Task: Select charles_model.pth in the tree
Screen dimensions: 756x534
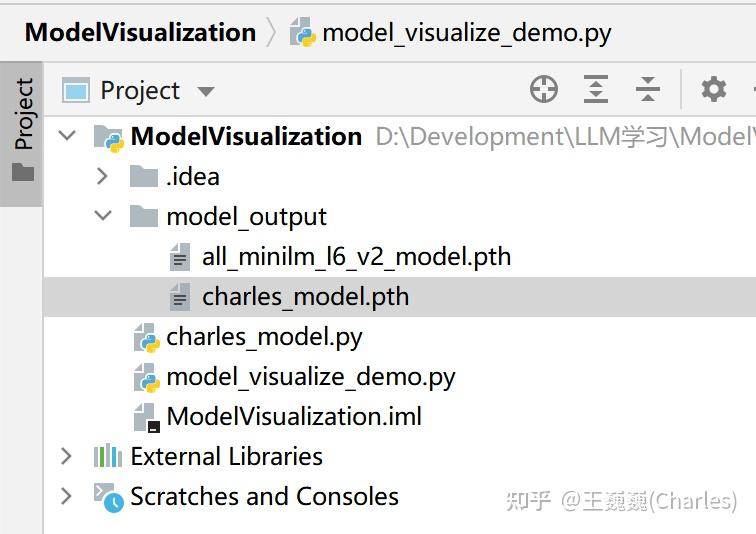Action: point(305,297)
